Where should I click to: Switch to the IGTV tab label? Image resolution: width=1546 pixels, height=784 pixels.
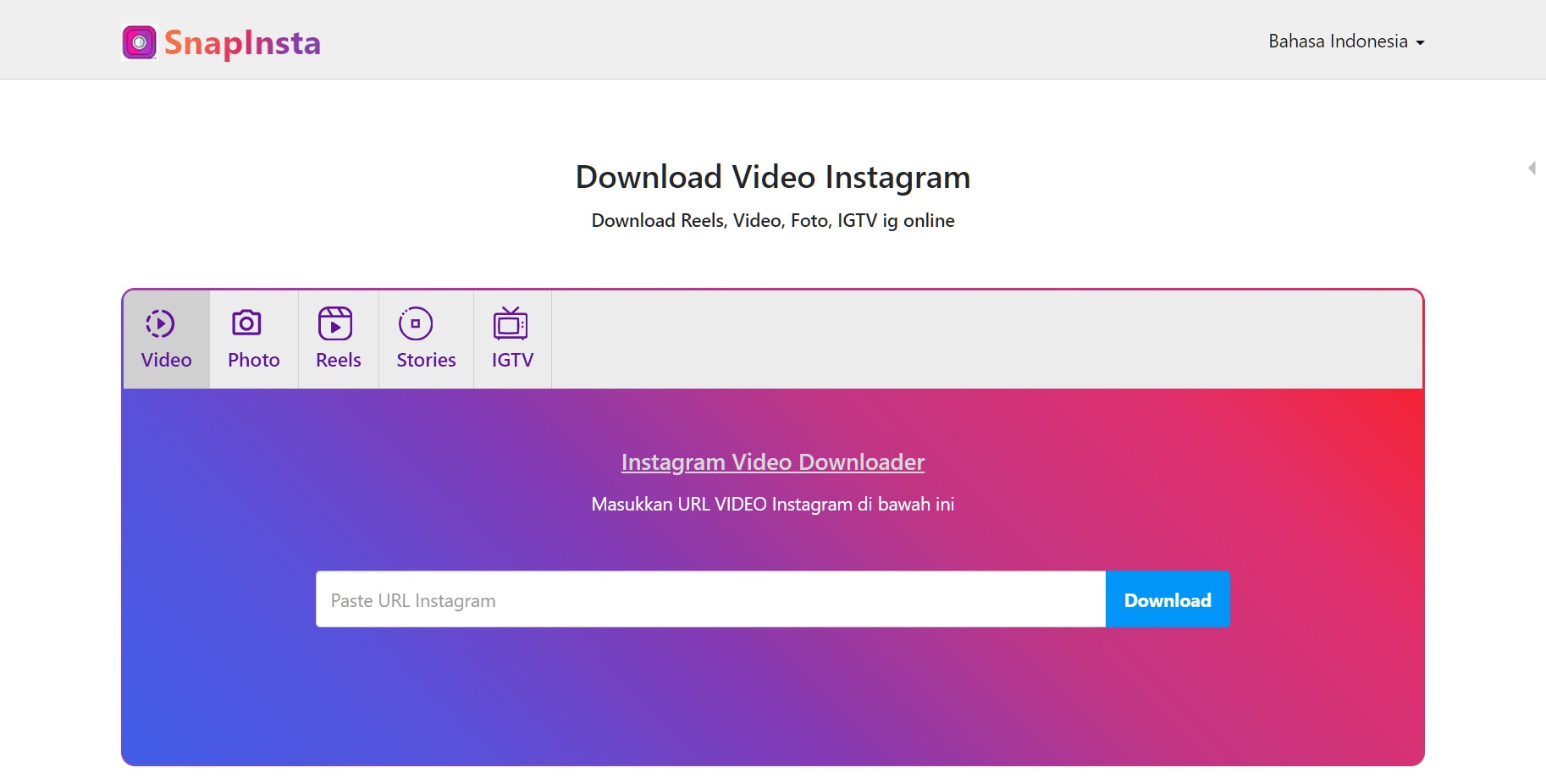(513, 360)
